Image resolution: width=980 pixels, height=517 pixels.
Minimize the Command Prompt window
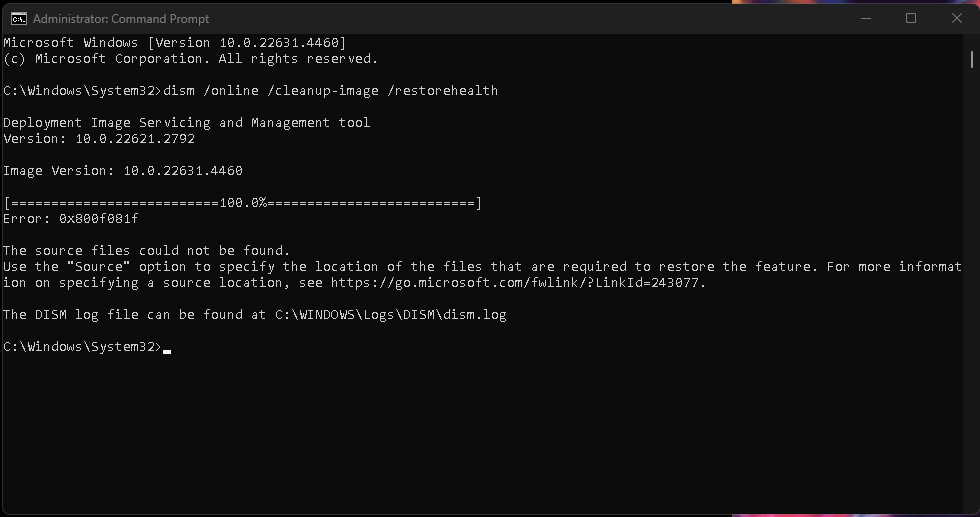point(866,19)
